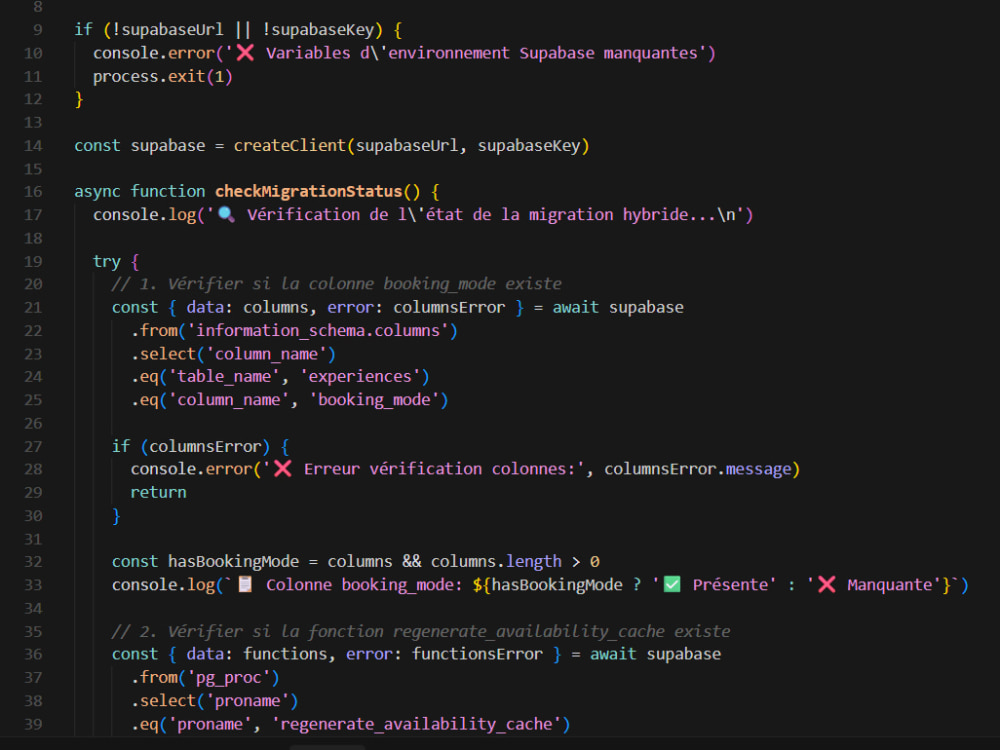Click line number 33 in the gutter
1000x750 pixels.
click(33, 585)
